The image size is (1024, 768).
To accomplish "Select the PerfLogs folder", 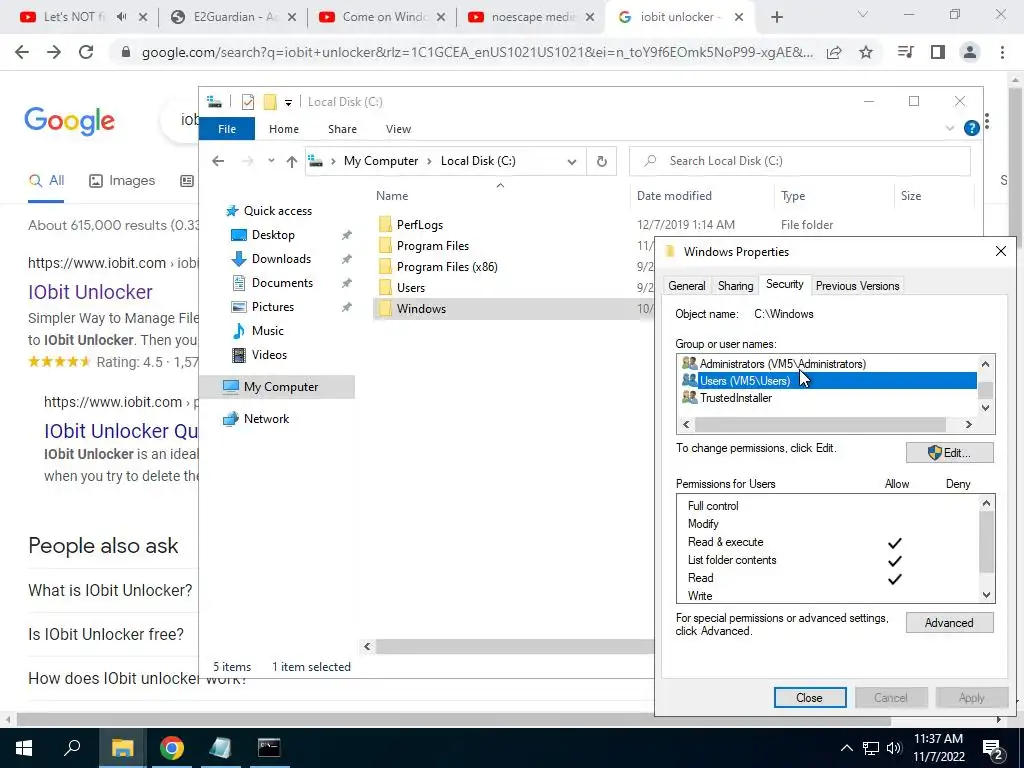I will [419, 225].
